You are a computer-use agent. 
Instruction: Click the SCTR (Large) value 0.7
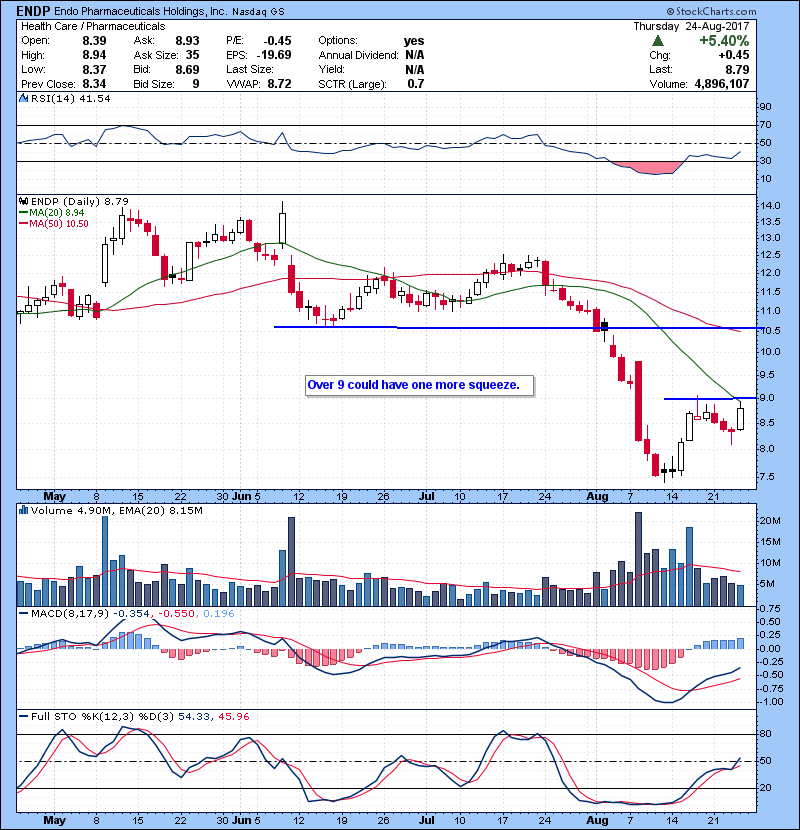click(x=416, y=84)
